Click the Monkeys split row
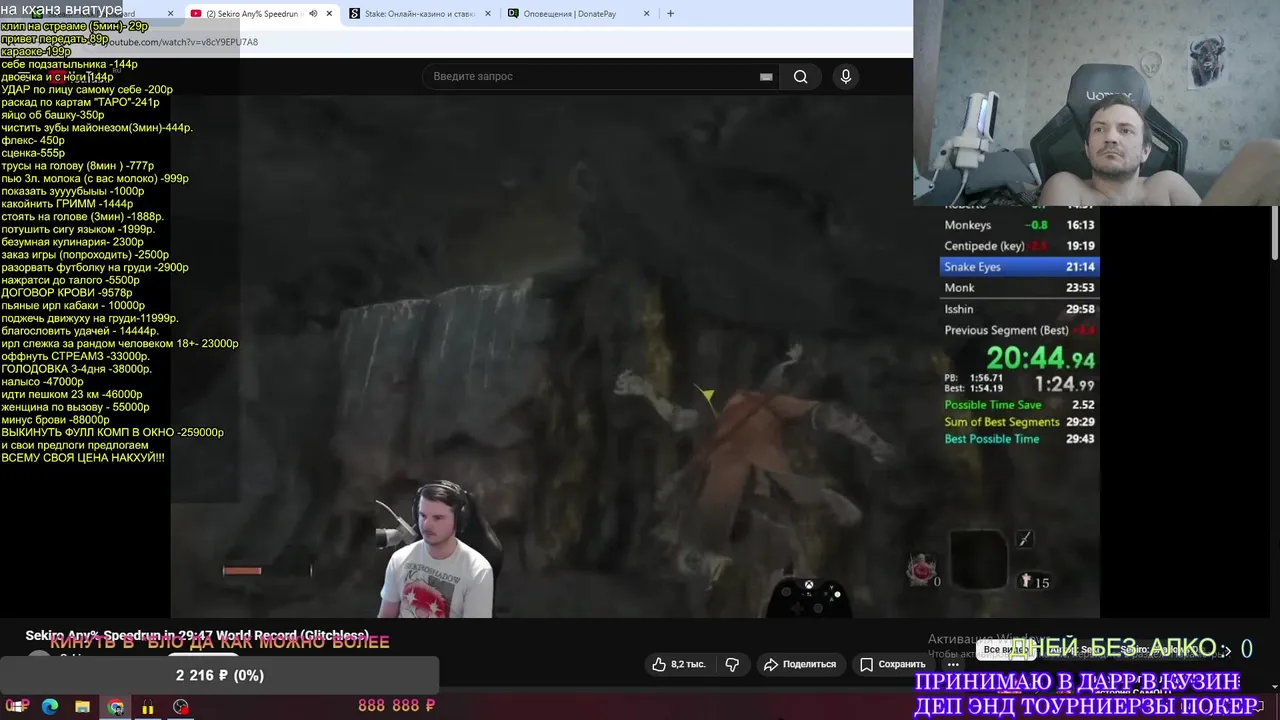1280x720 pixels. [1019, 225]
